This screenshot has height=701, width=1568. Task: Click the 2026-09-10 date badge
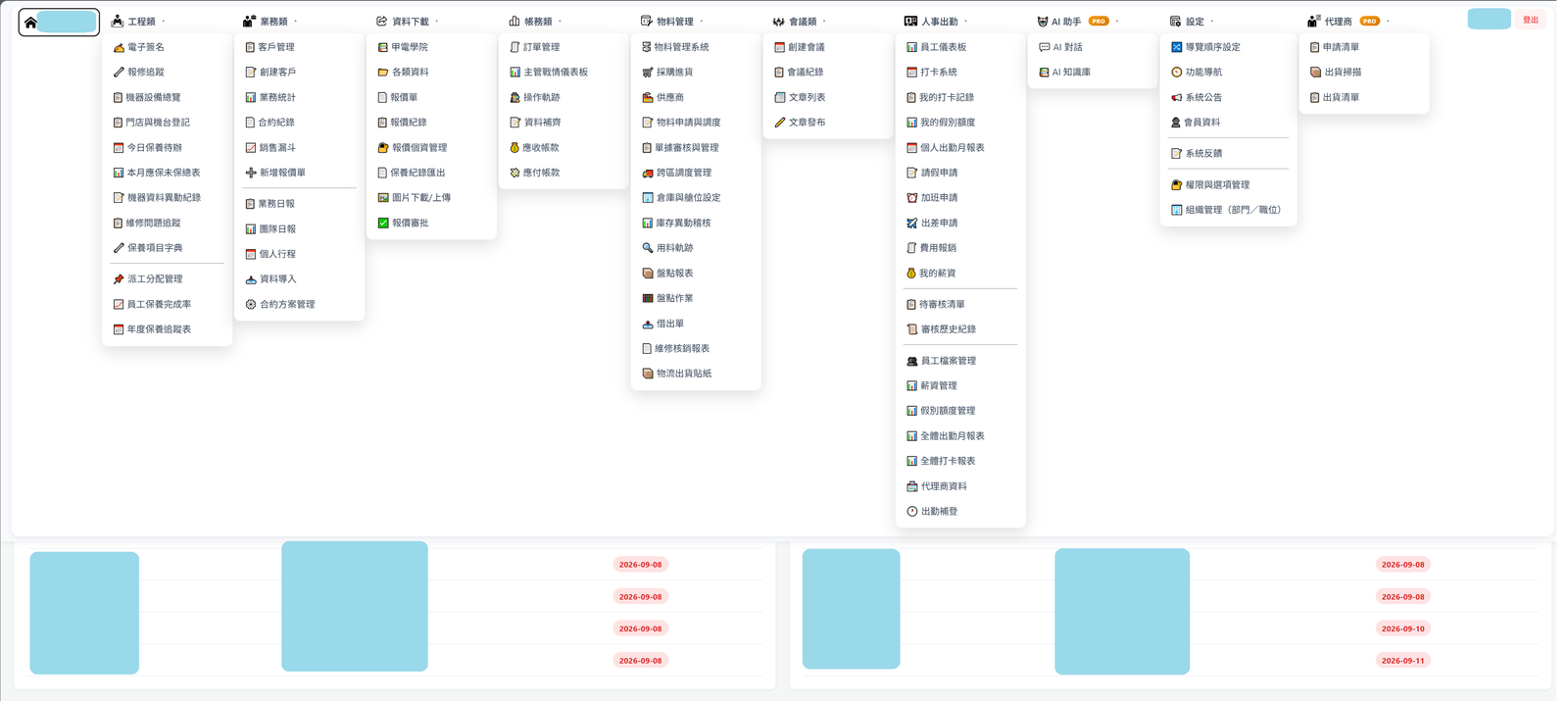1403,628
